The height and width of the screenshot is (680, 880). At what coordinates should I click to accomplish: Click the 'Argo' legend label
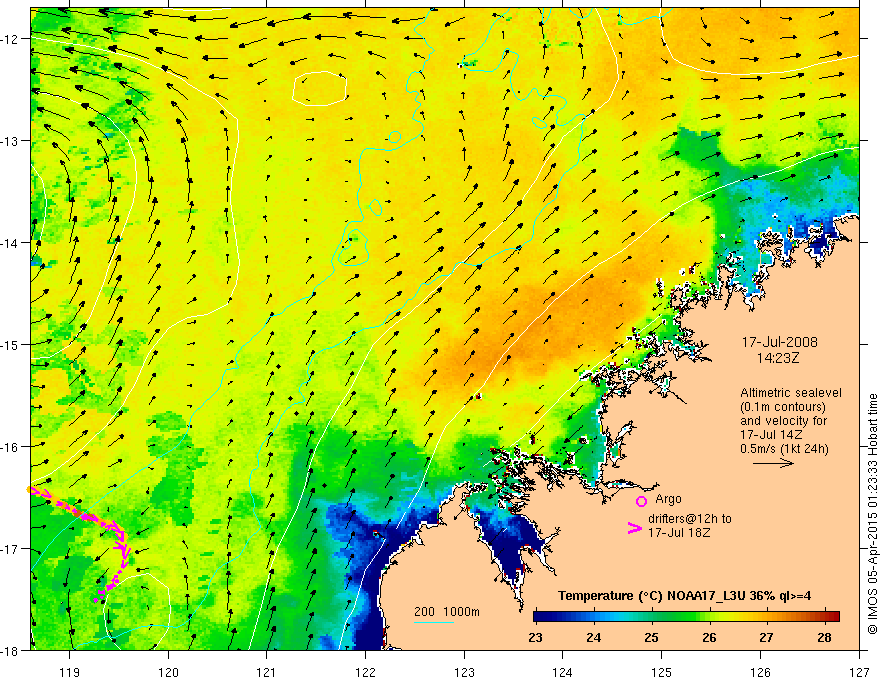coord(668,499)
